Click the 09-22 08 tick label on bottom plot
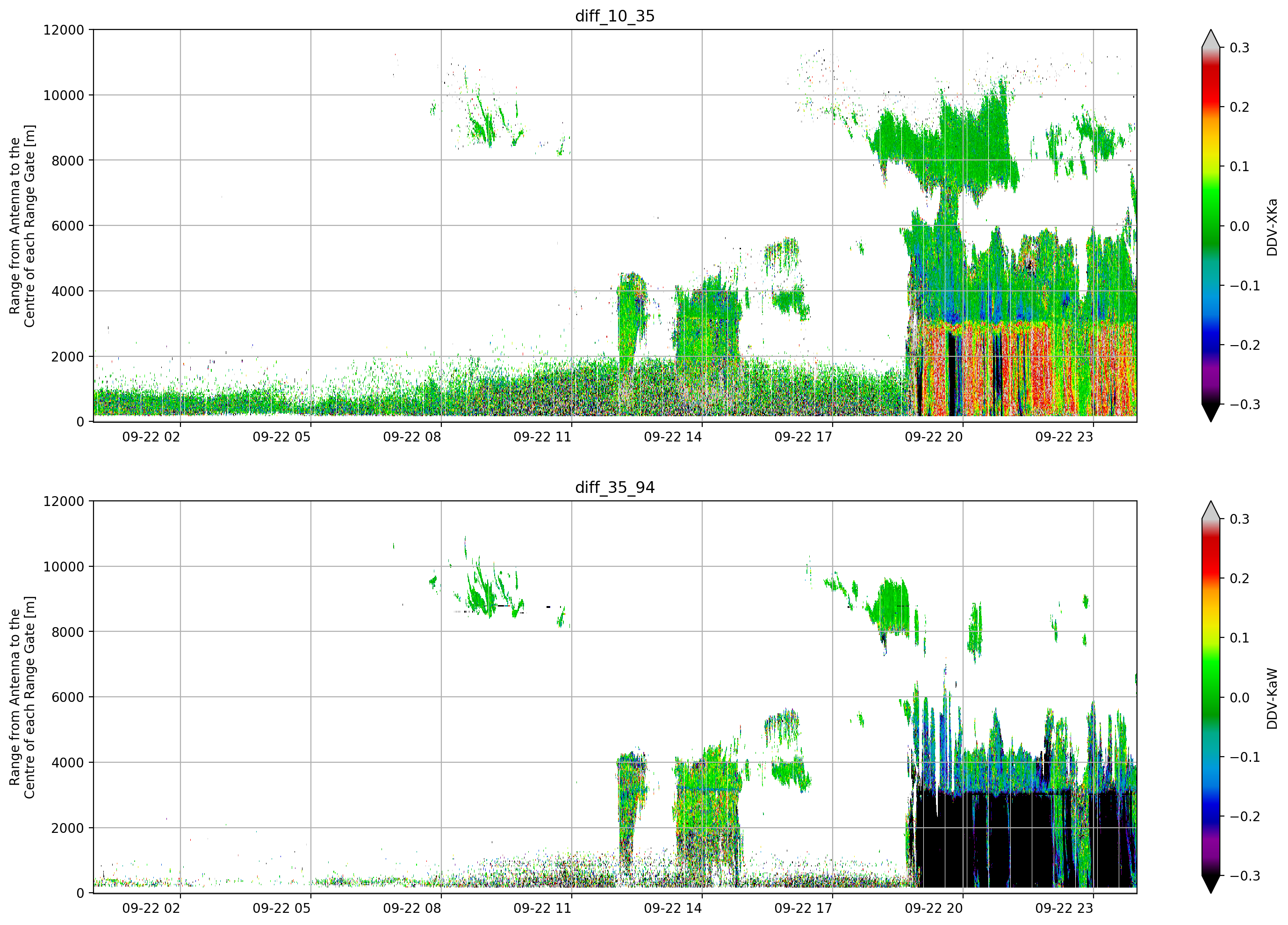The height and width of the screenshot is (925, 1288). 412,909
